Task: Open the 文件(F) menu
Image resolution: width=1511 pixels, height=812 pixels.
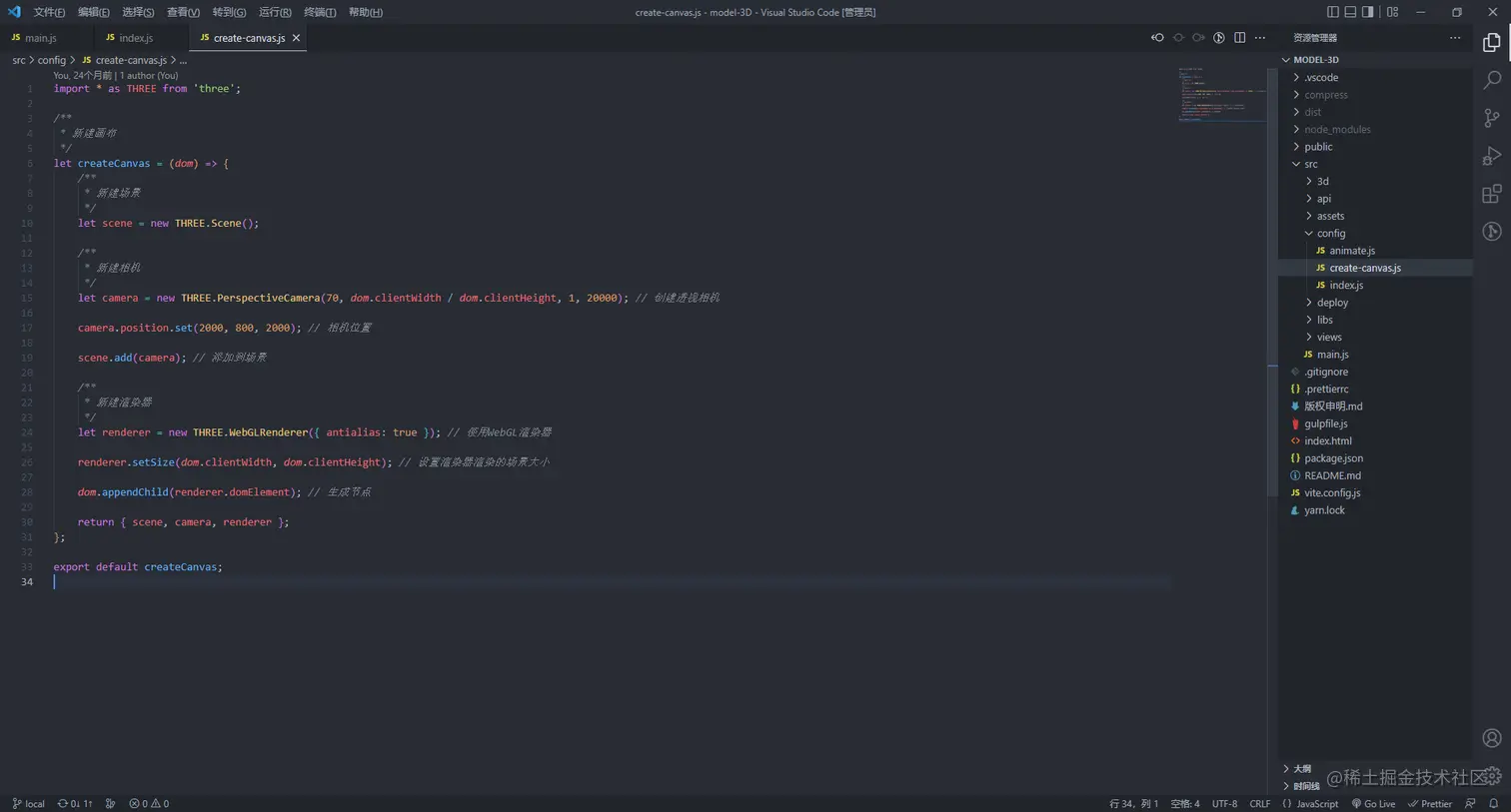Action: click(49, 12)
